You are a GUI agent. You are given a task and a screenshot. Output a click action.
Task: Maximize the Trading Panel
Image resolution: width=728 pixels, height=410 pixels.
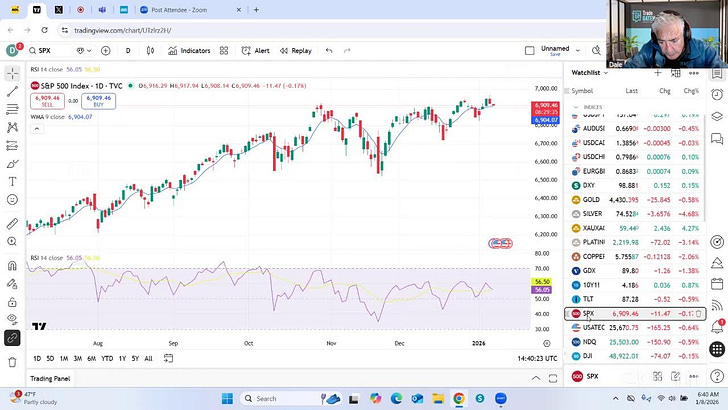[552, 378]
